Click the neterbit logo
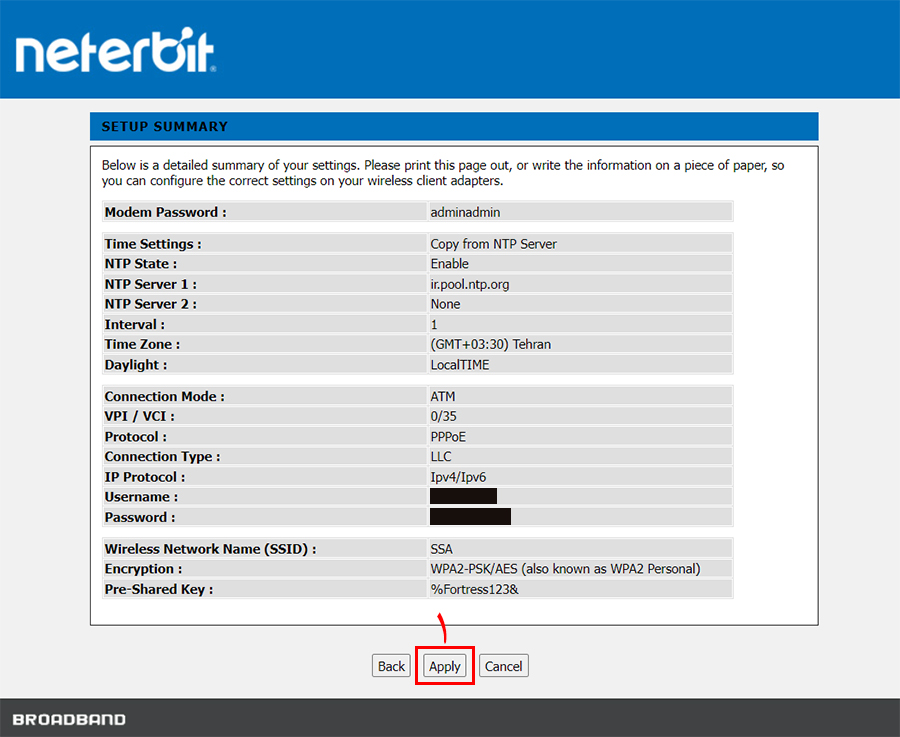 pyautogui.click(x=113, y=50)
